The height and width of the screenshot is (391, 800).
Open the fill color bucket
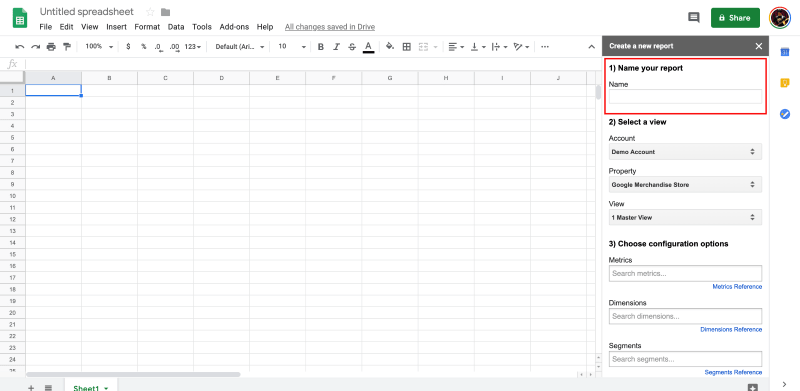click(x=390, y=46)
